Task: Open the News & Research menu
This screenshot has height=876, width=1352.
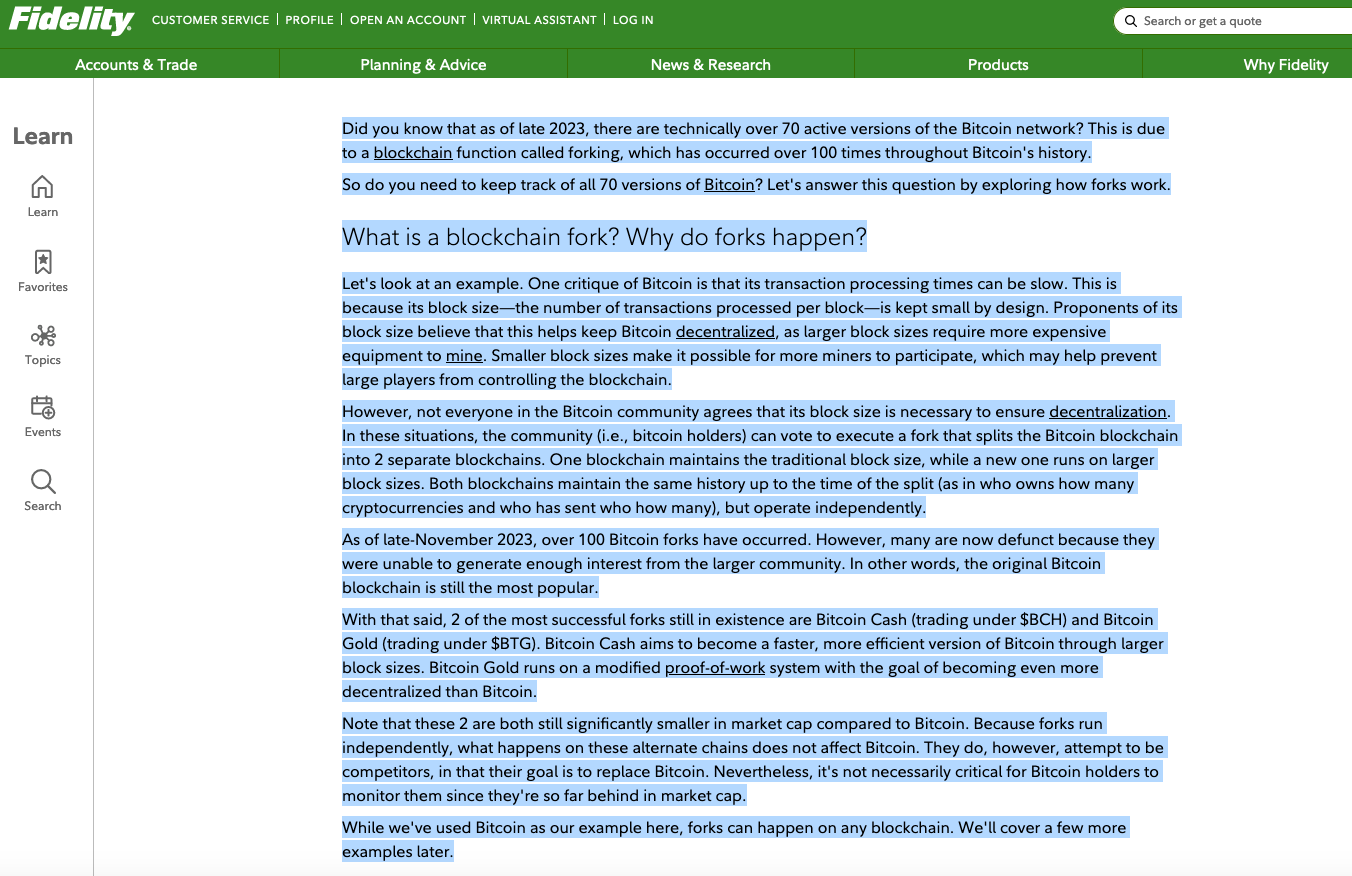Action: 711,64
